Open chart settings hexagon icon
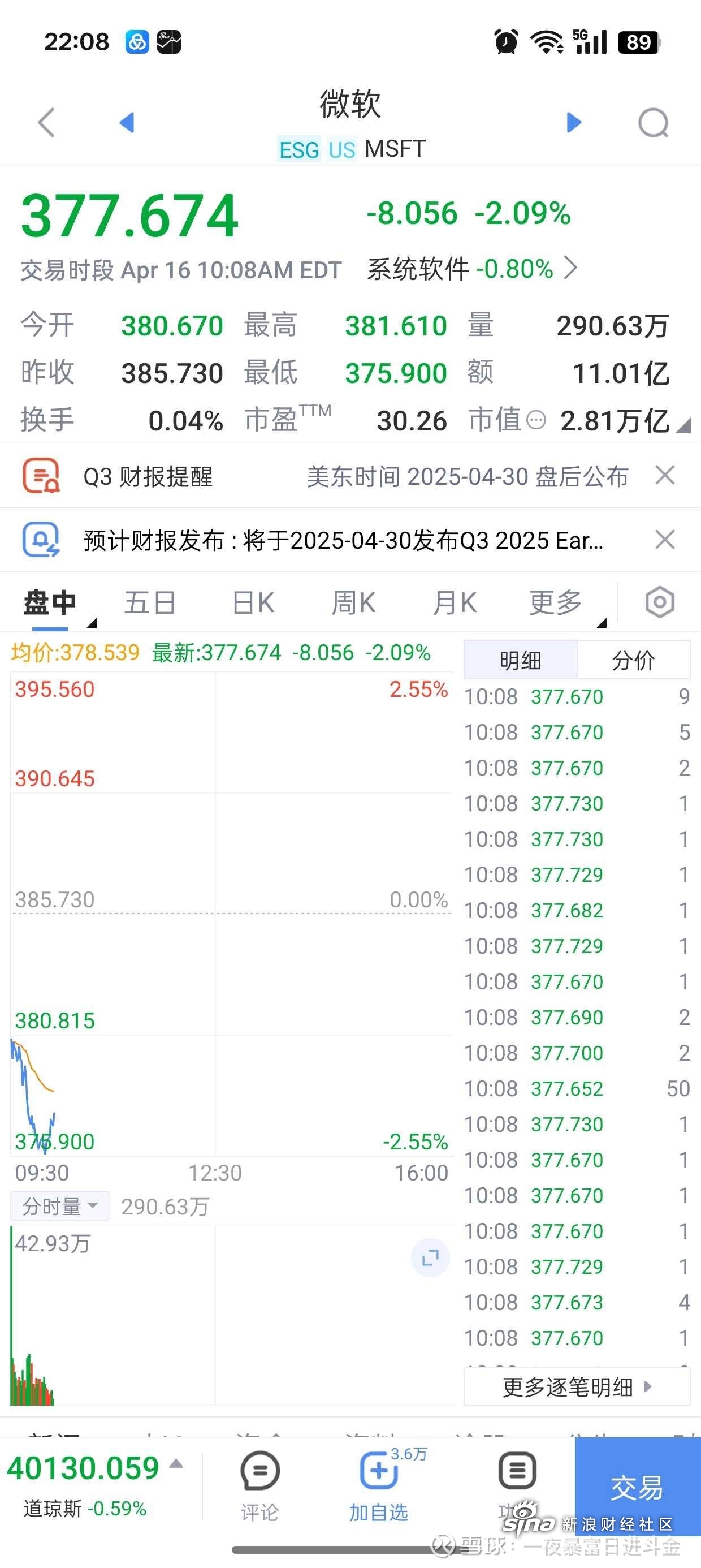701x1568 pixels. point(660,602)
